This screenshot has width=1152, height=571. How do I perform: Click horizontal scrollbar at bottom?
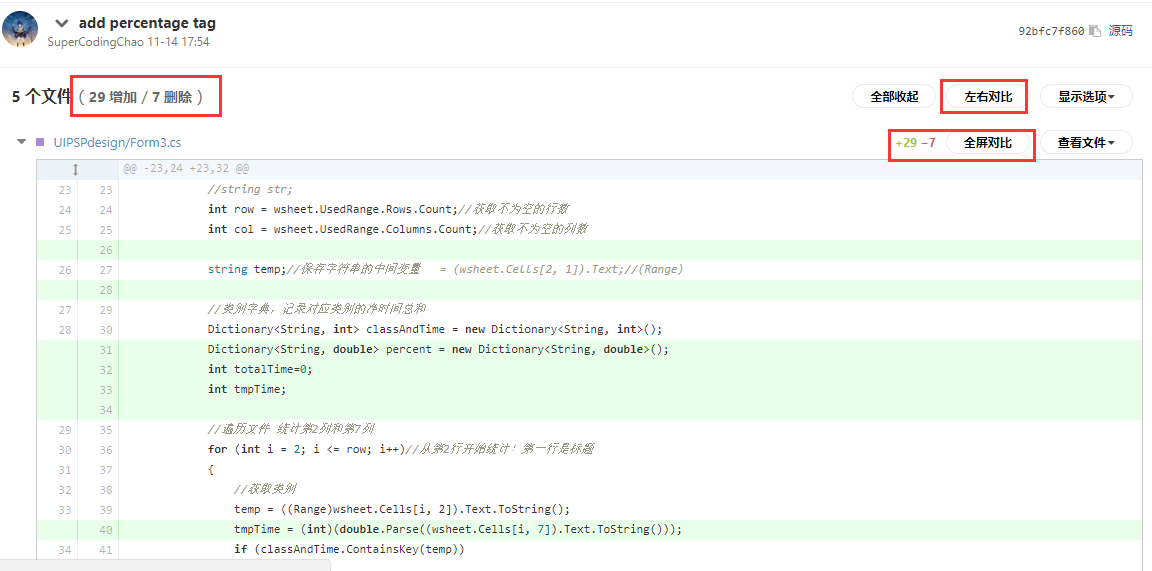165,565
